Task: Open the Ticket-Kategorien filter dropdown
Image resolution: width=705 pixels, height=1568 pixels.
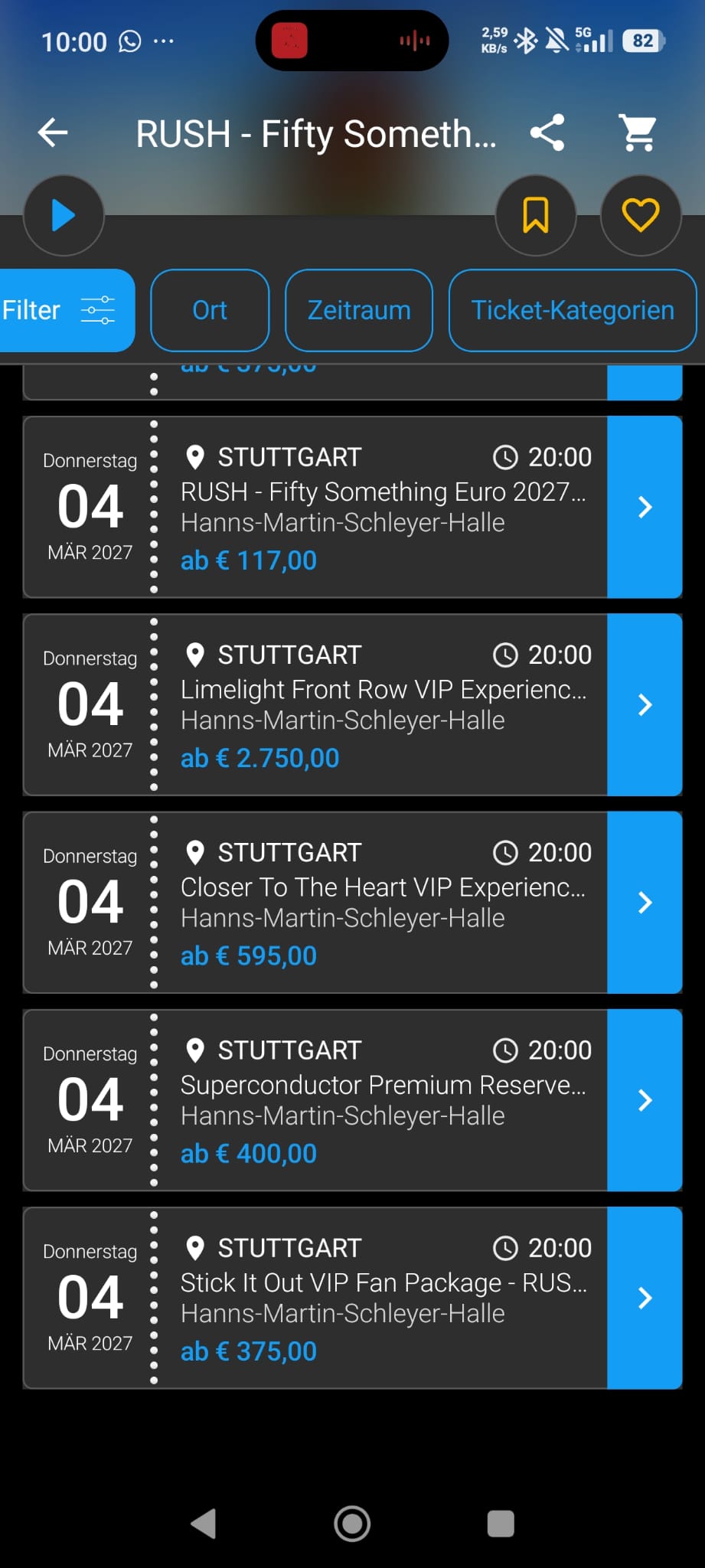Action: (x=572, y=310)
